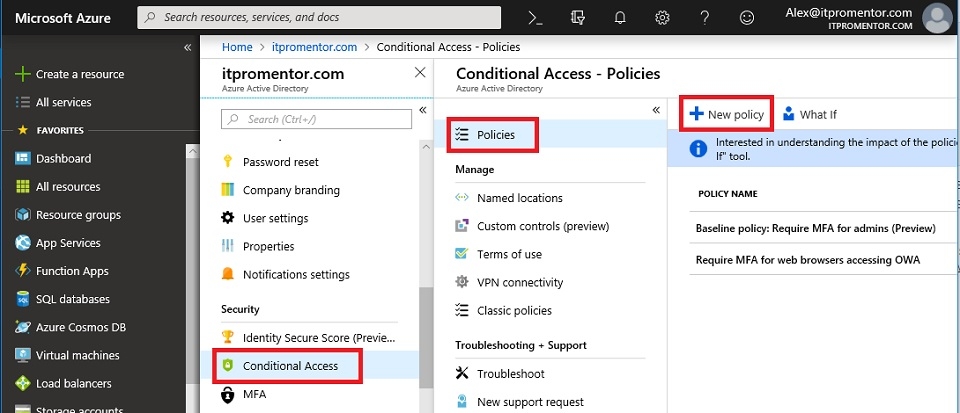The image size is (960, 413).
Task: Click the Resource groups cube icon
Action: (x=23, y=215)
